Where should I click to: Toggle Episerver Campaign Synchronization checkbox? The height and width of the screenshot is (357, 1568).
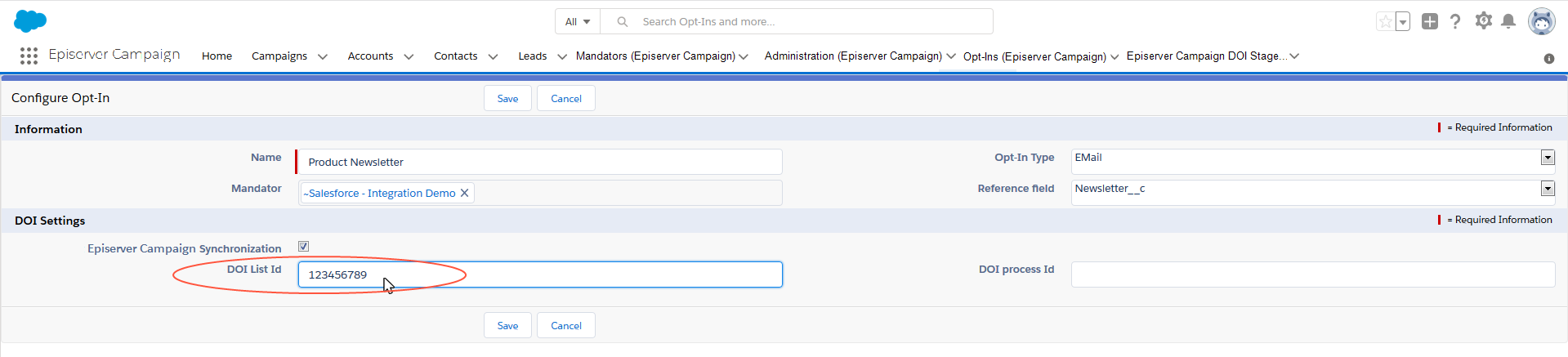303,247
